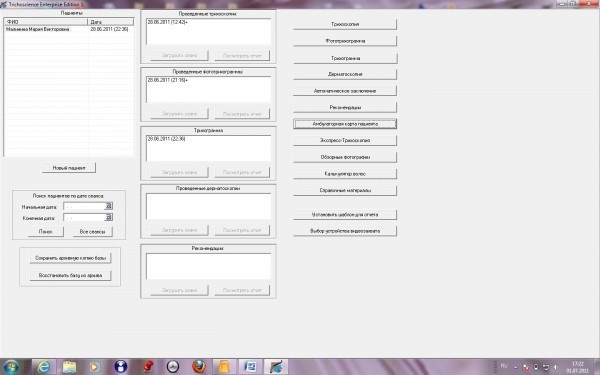Click the Windows Start orb

11,367
